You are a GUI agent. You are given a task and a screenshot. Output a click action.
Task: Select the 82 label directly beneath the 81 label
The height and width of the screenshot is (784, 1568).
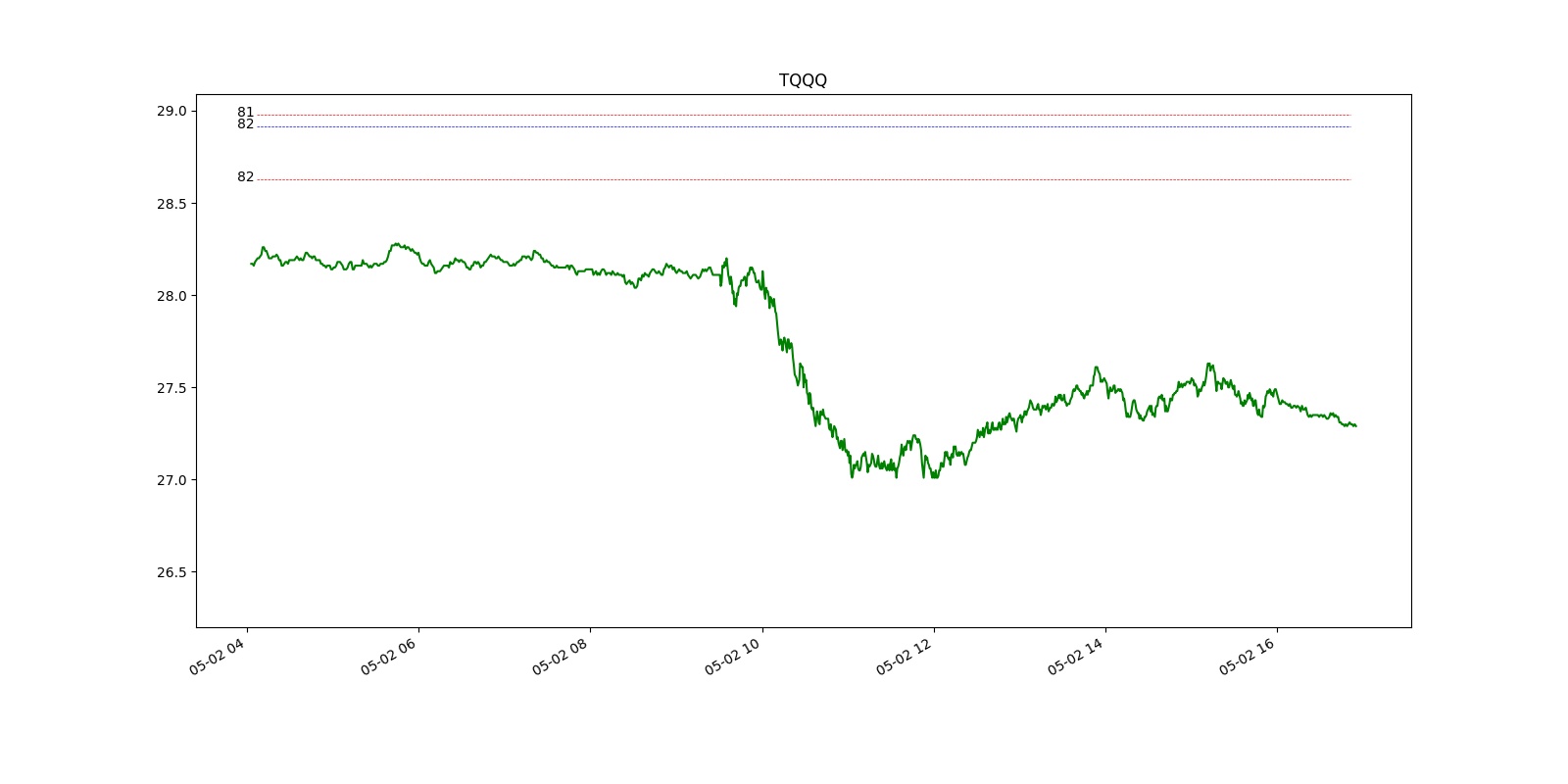tap(245, 124)
